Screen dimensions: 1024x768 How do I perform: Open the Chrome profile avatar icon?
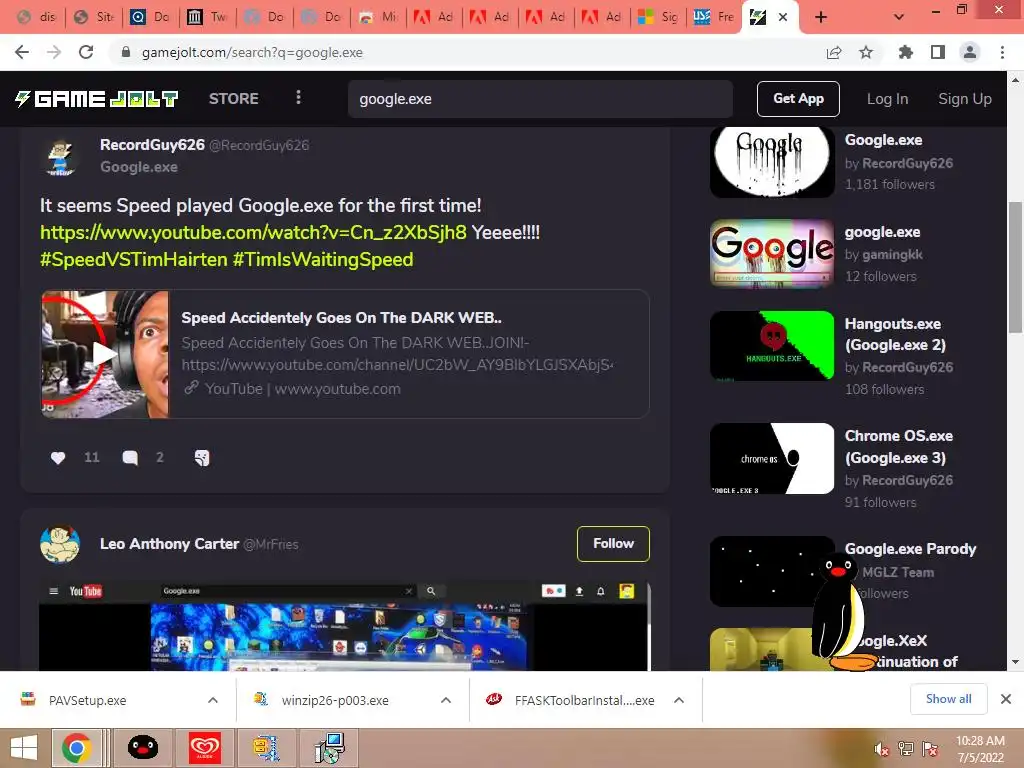[970, 52]
